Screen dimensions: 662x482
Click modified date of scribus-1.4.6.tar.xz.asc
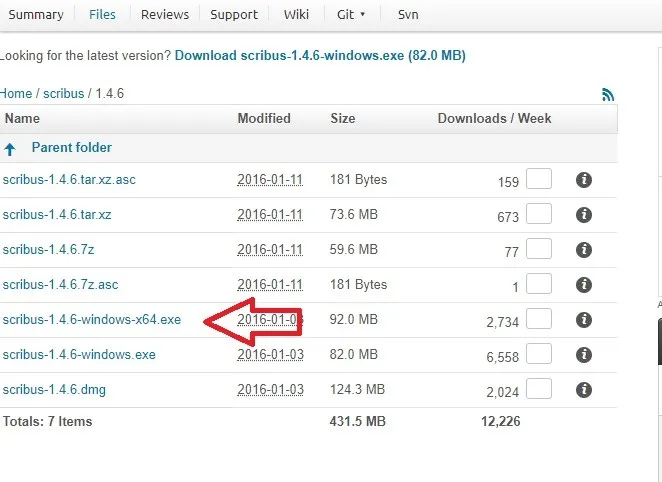click(x=270, y=180)
